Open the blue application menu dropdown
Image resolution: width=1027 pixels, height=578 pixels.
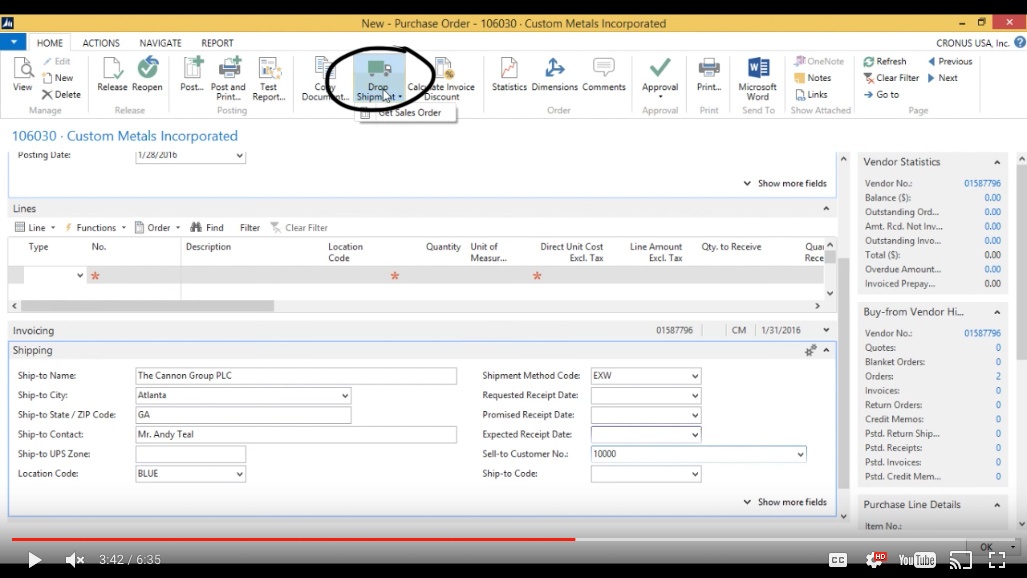pyautogui.click(x=13, y=42)
